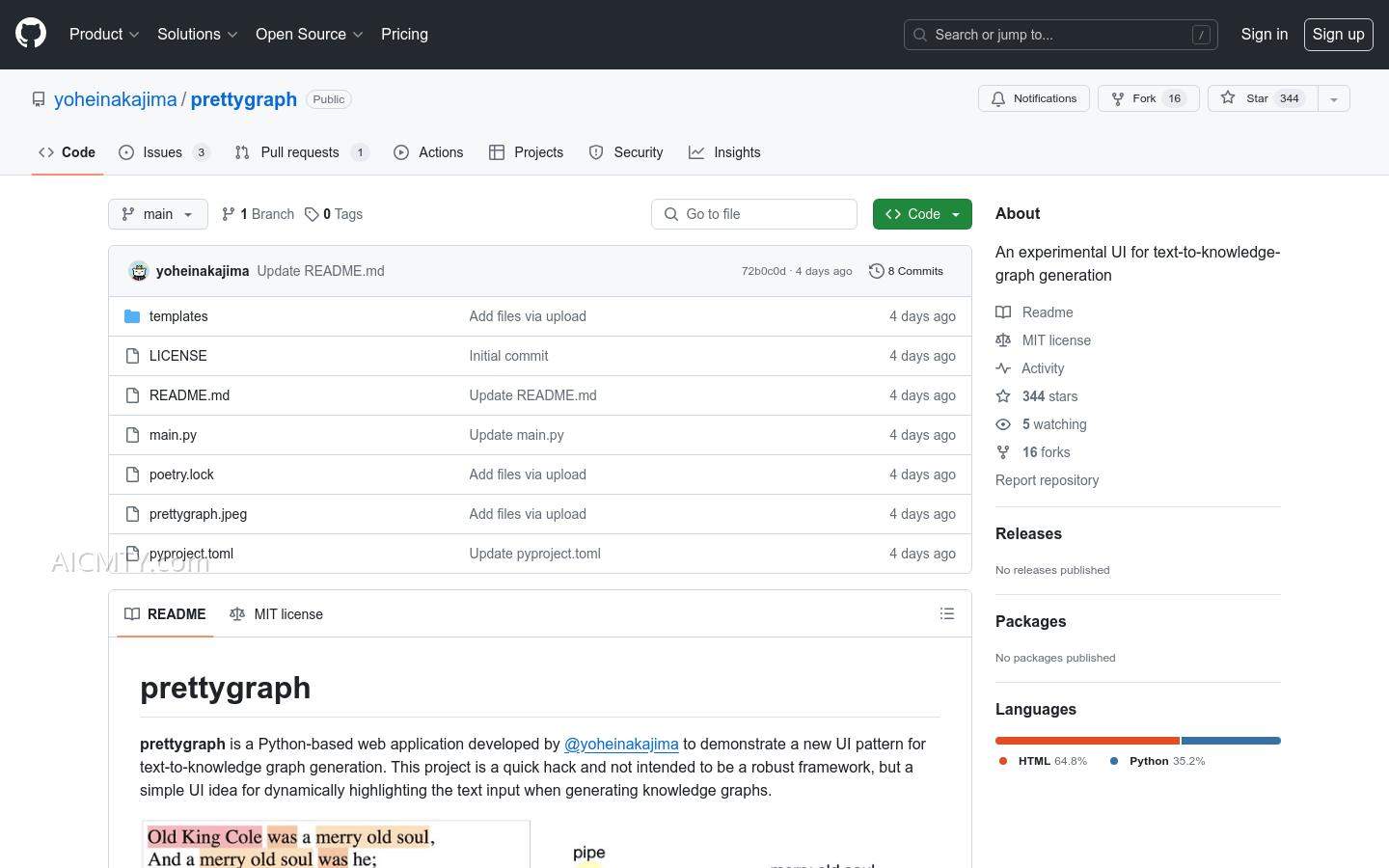
Task: Open the README outline icon
Action: click(947, 613)
